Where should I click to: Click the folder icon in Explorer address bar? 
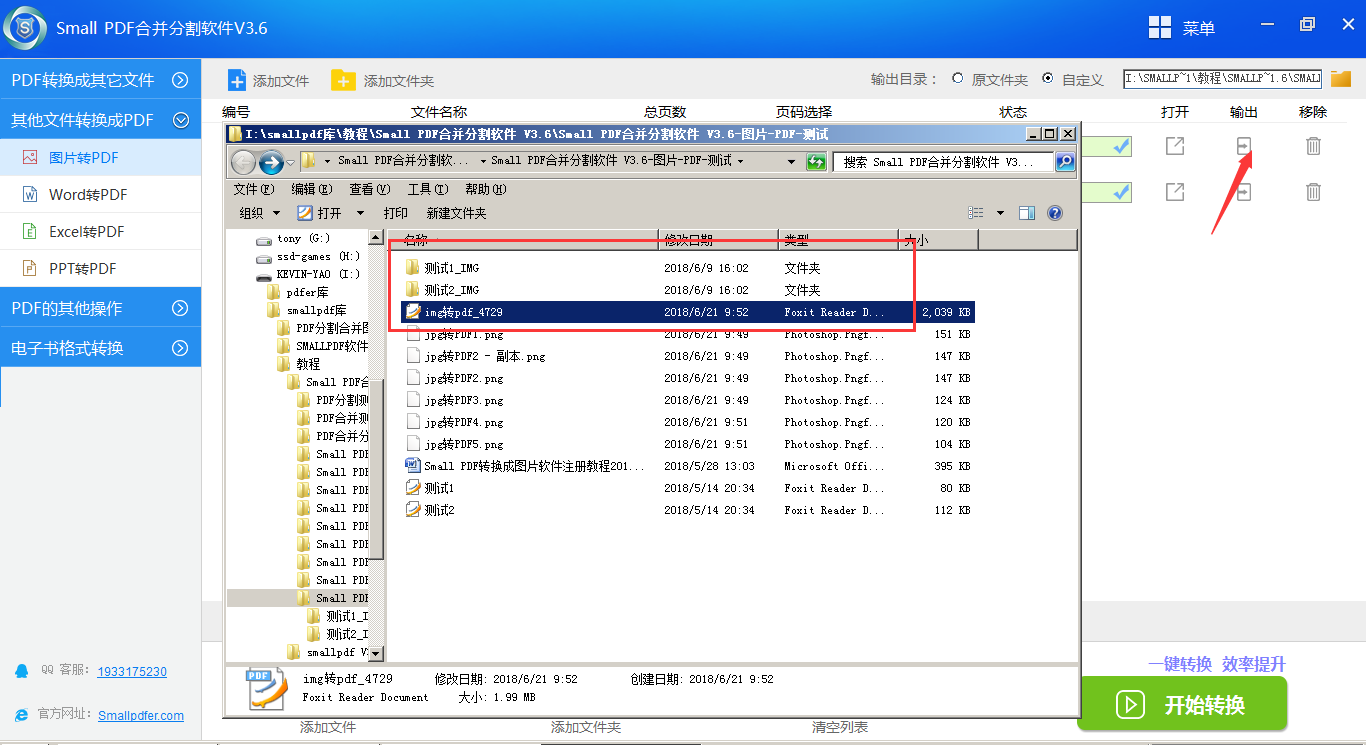[309, 161]
